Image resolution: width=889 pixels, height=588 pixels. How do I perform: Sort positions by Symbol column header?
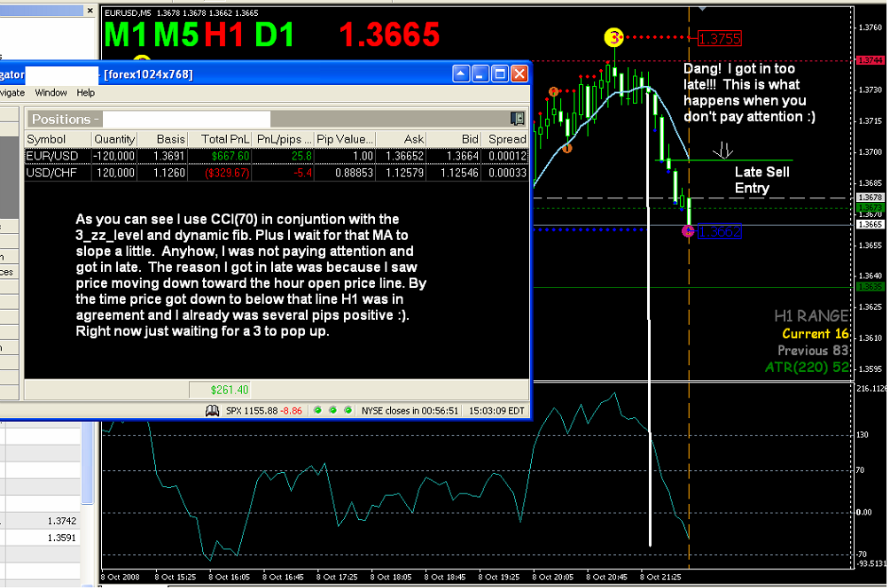pos(57,139)
